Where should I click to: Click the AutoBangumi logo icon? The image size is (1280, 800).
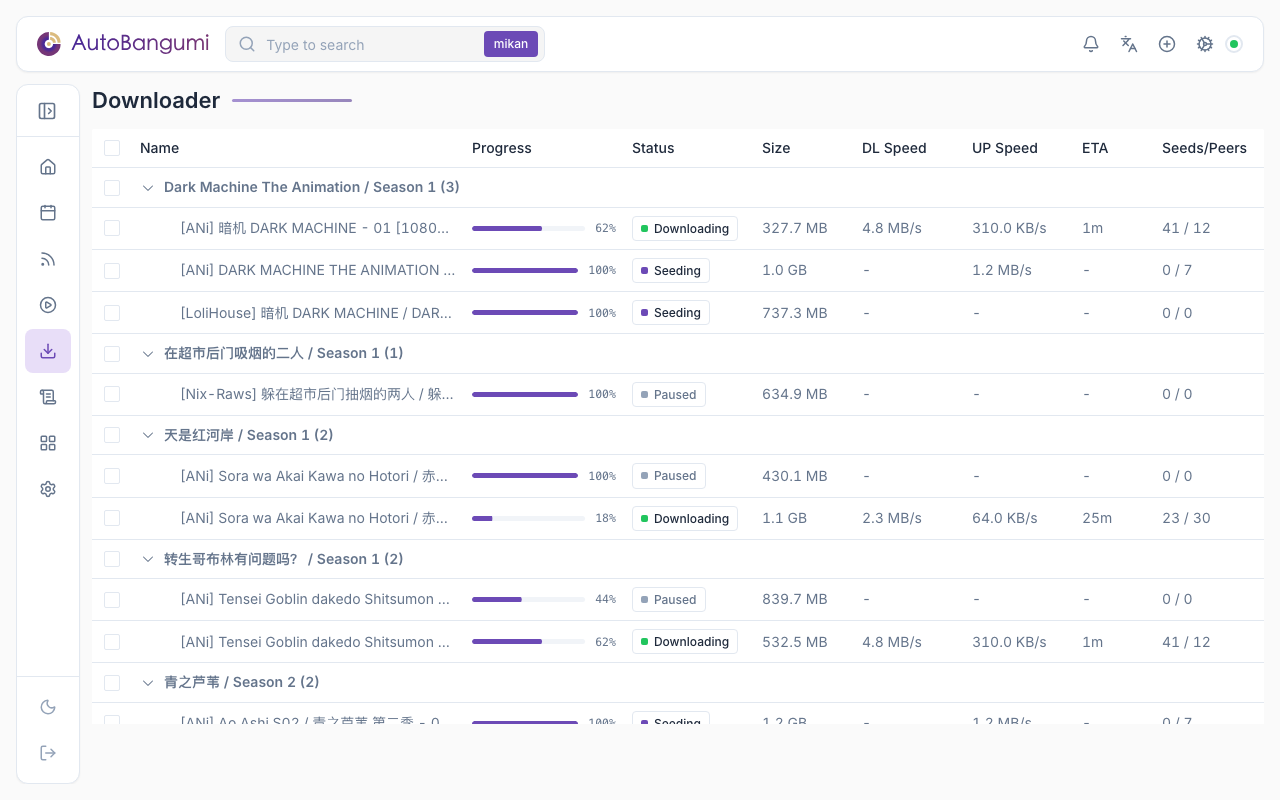click(49, 44)
